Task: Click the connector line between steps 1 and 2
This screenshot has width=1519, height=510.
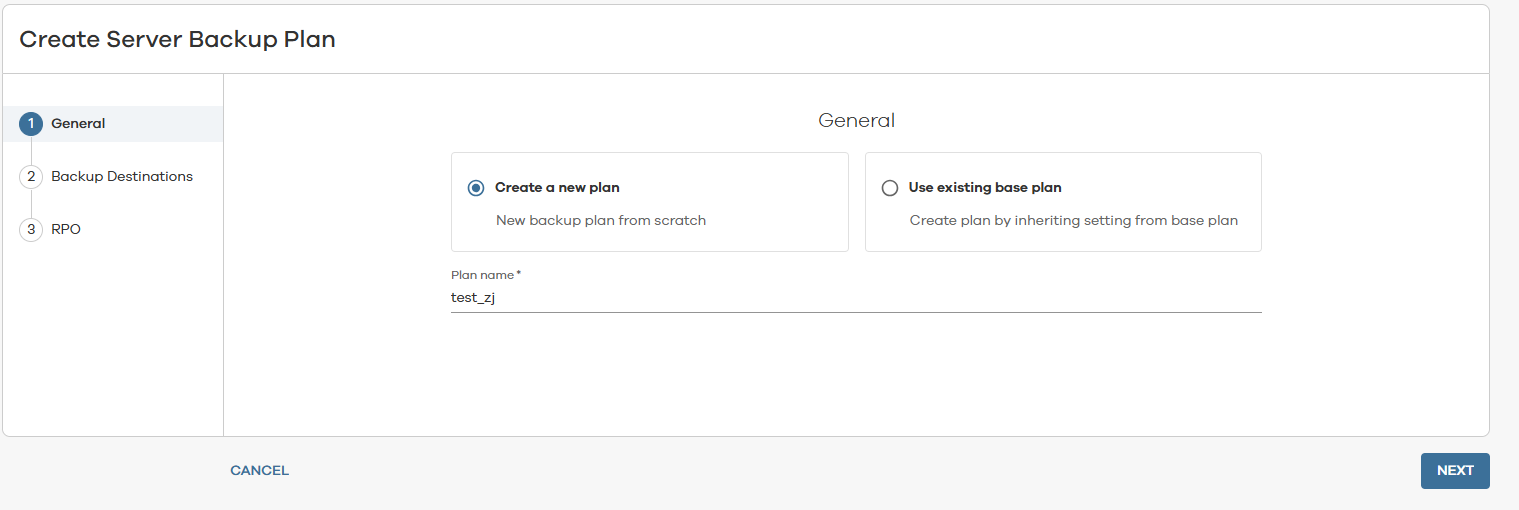Action: coord(31,150)
